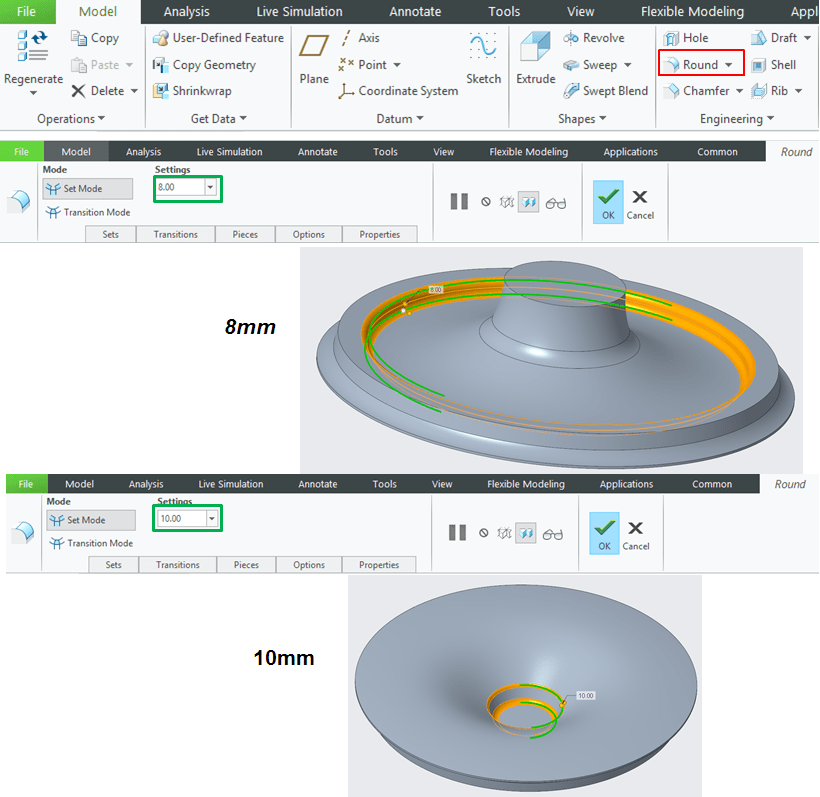
Task: Click the Shrinkwrap icon
Action: click(193, 91)
